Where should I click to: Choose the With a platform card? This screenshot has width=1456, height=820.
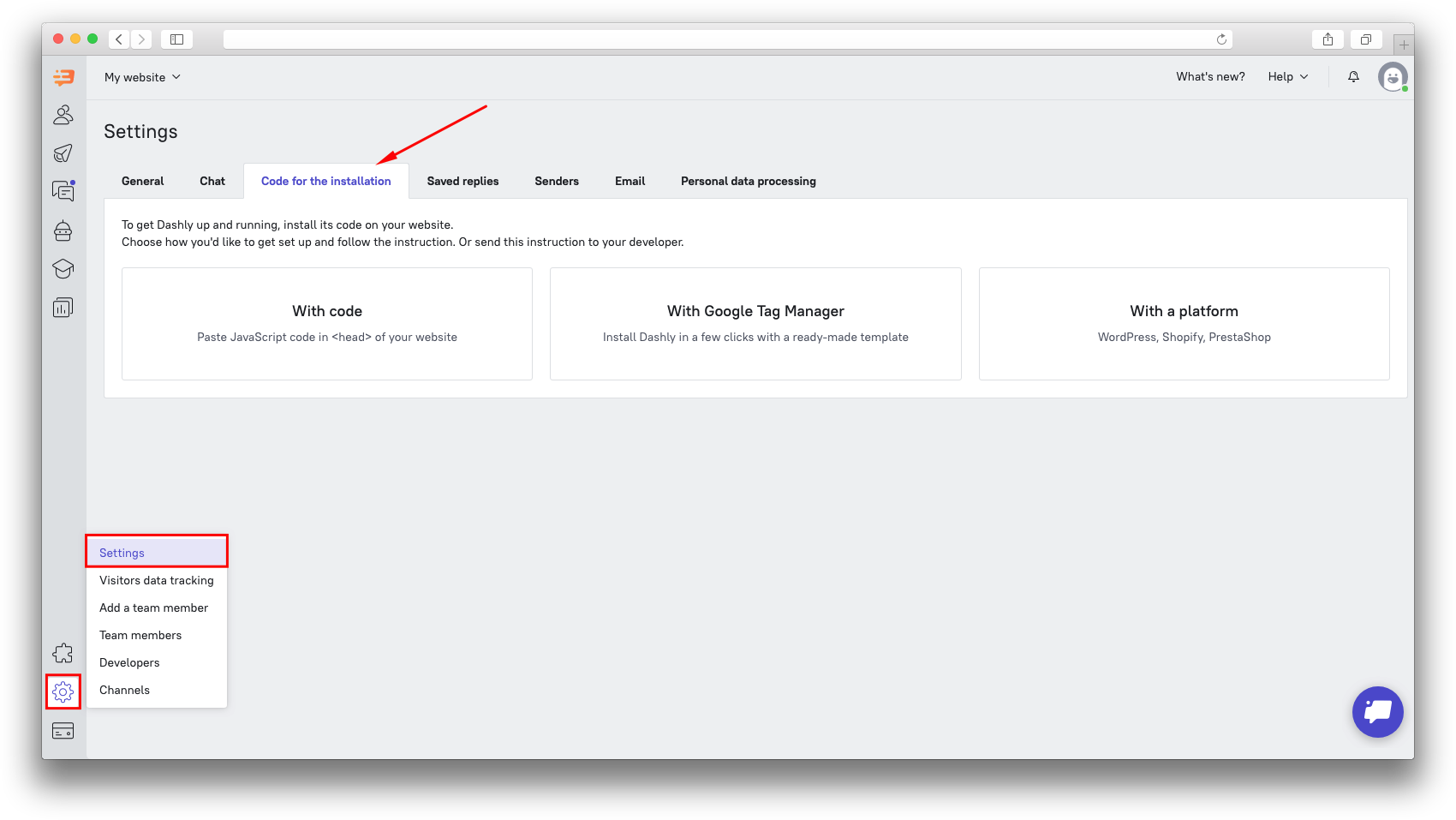1184,324
